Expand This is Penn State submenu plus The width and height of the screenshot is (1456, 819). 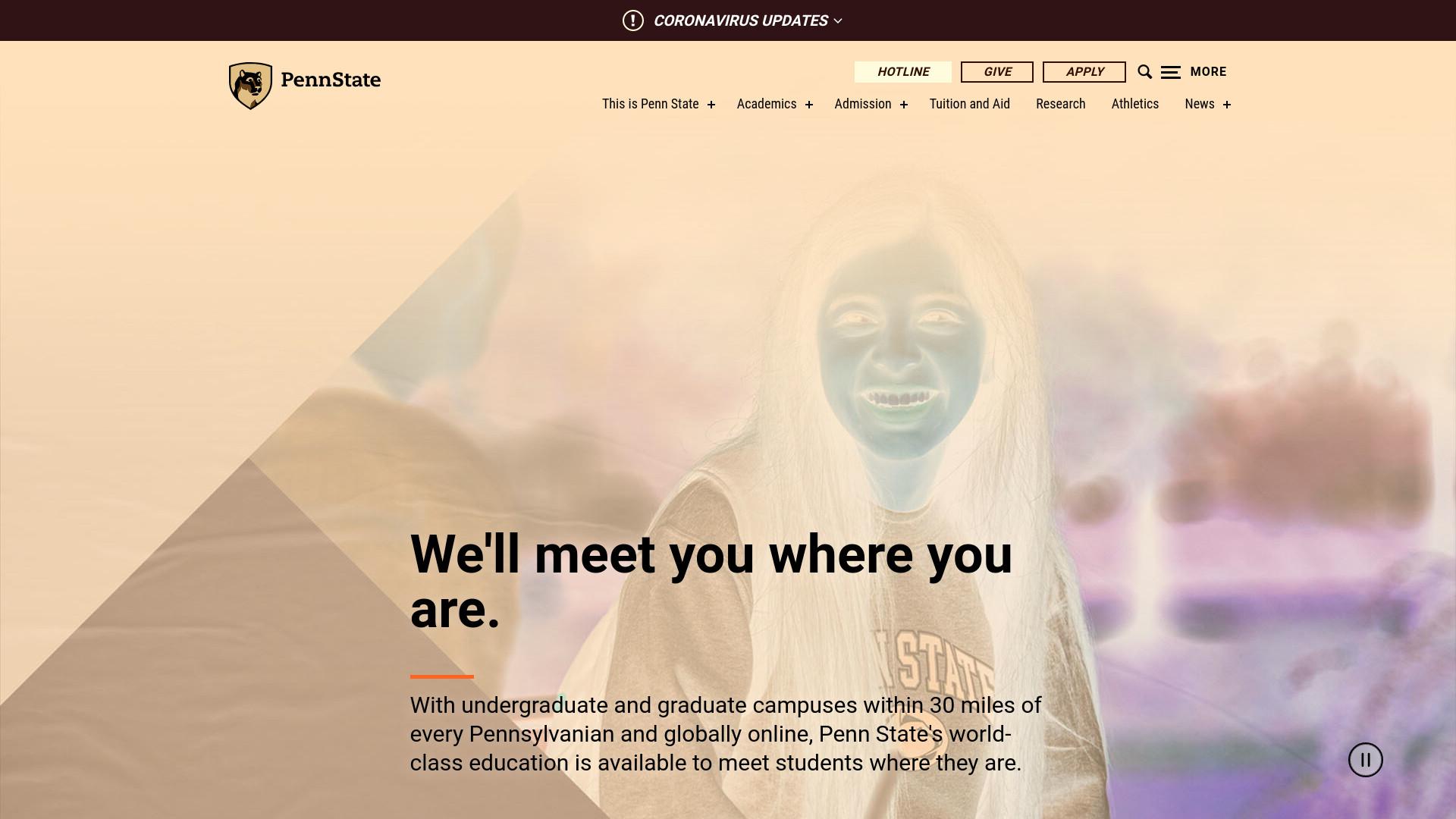point(711,105)
